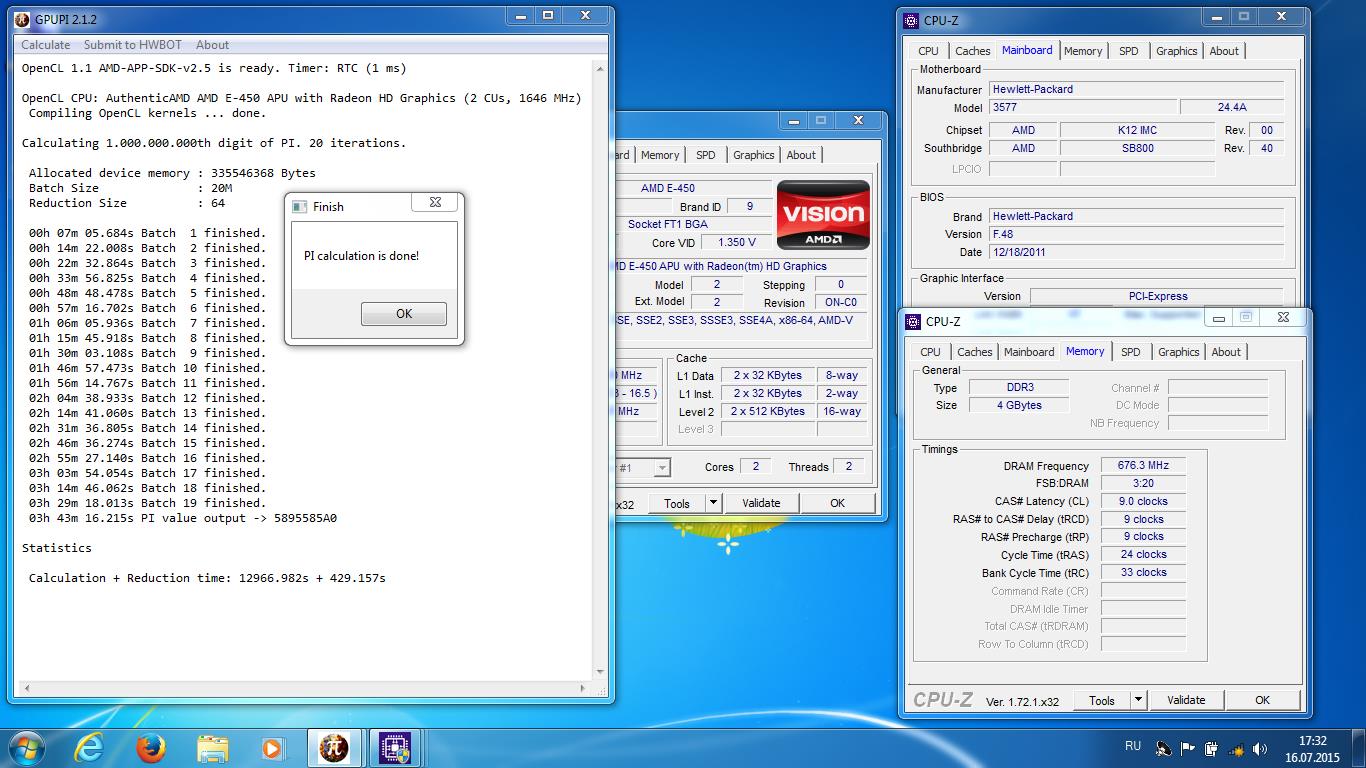The width and height of the screenshot is (1366, 768).
Task: Click the RU language indicator
Action: pyautogui.click(x=1133, y=746)
